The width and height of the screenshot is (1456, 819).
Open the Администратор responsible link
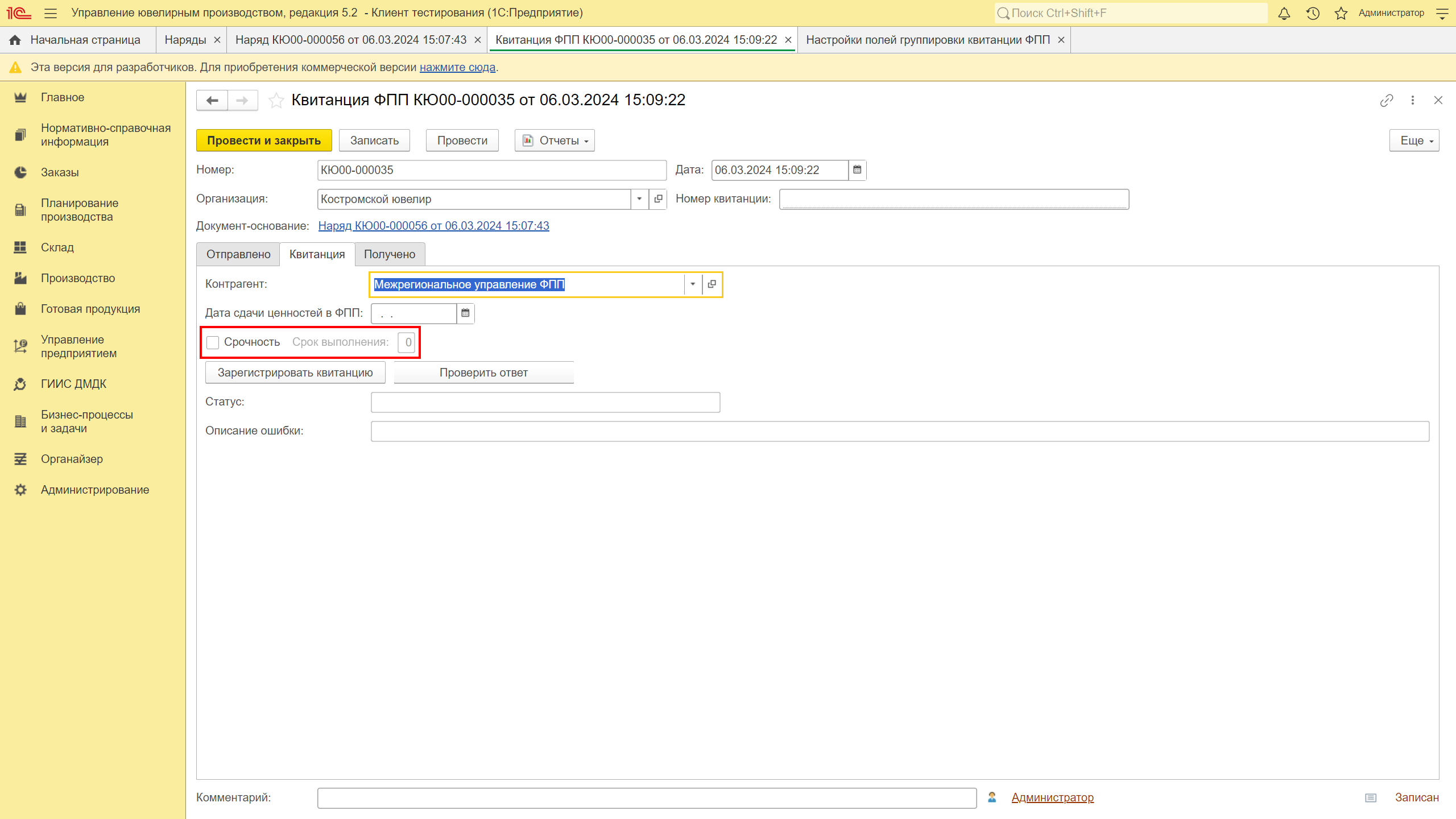pyautogui.click(x=1052, y=797)
